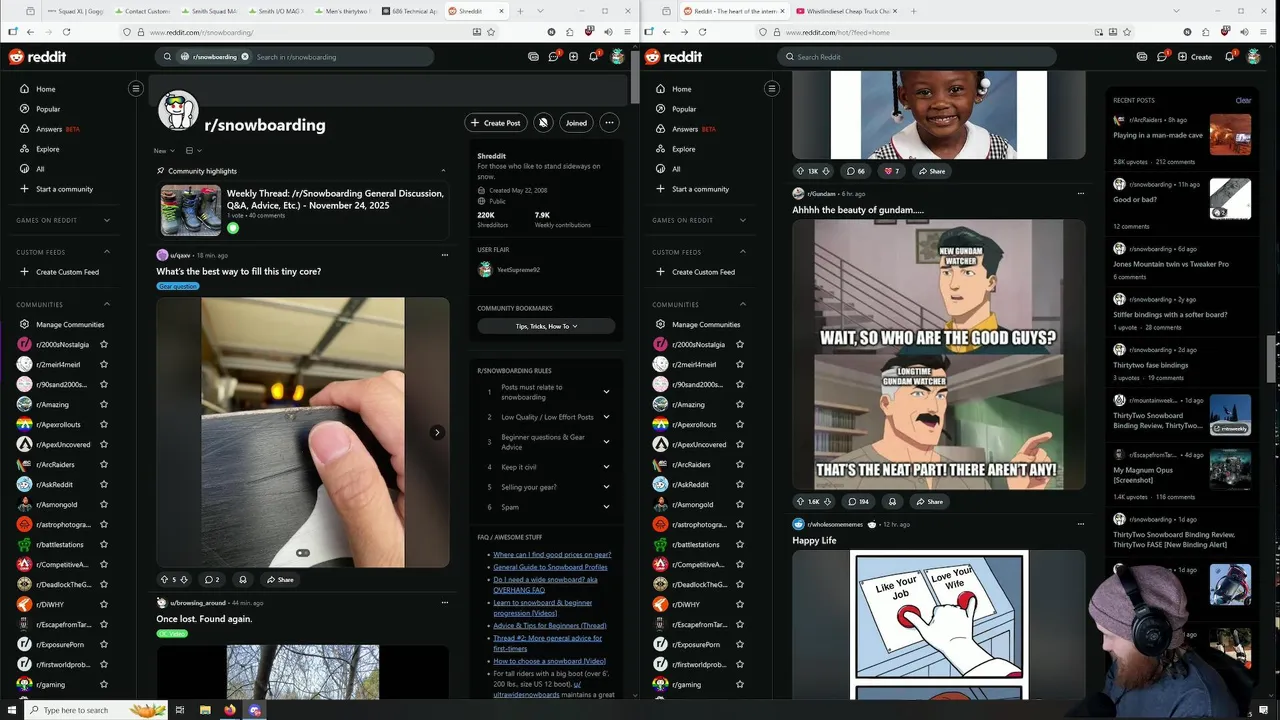
Task: Expand Games on Reddit in left window
Action: (x=107, y=220)
